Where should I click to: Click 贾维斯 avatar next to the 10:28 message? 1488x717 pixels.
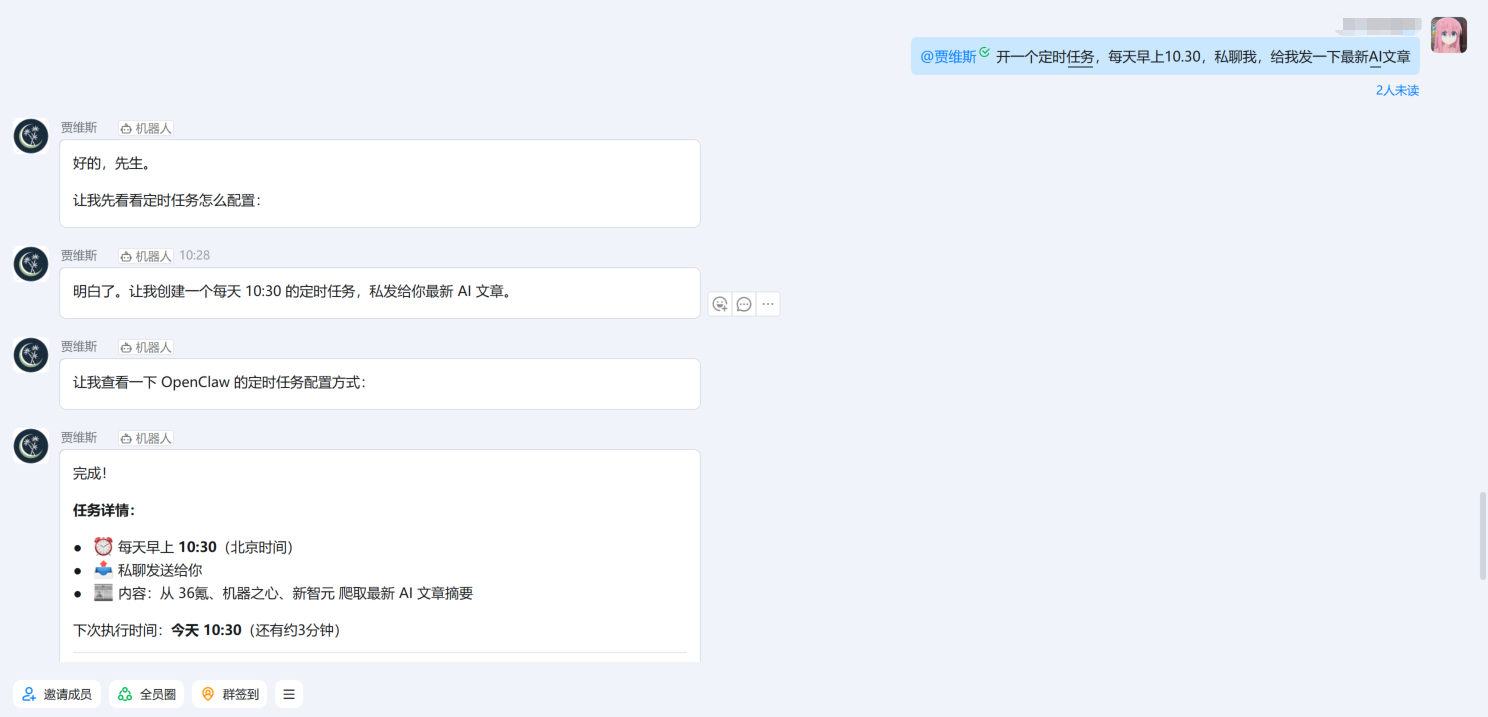pos(31,264)
